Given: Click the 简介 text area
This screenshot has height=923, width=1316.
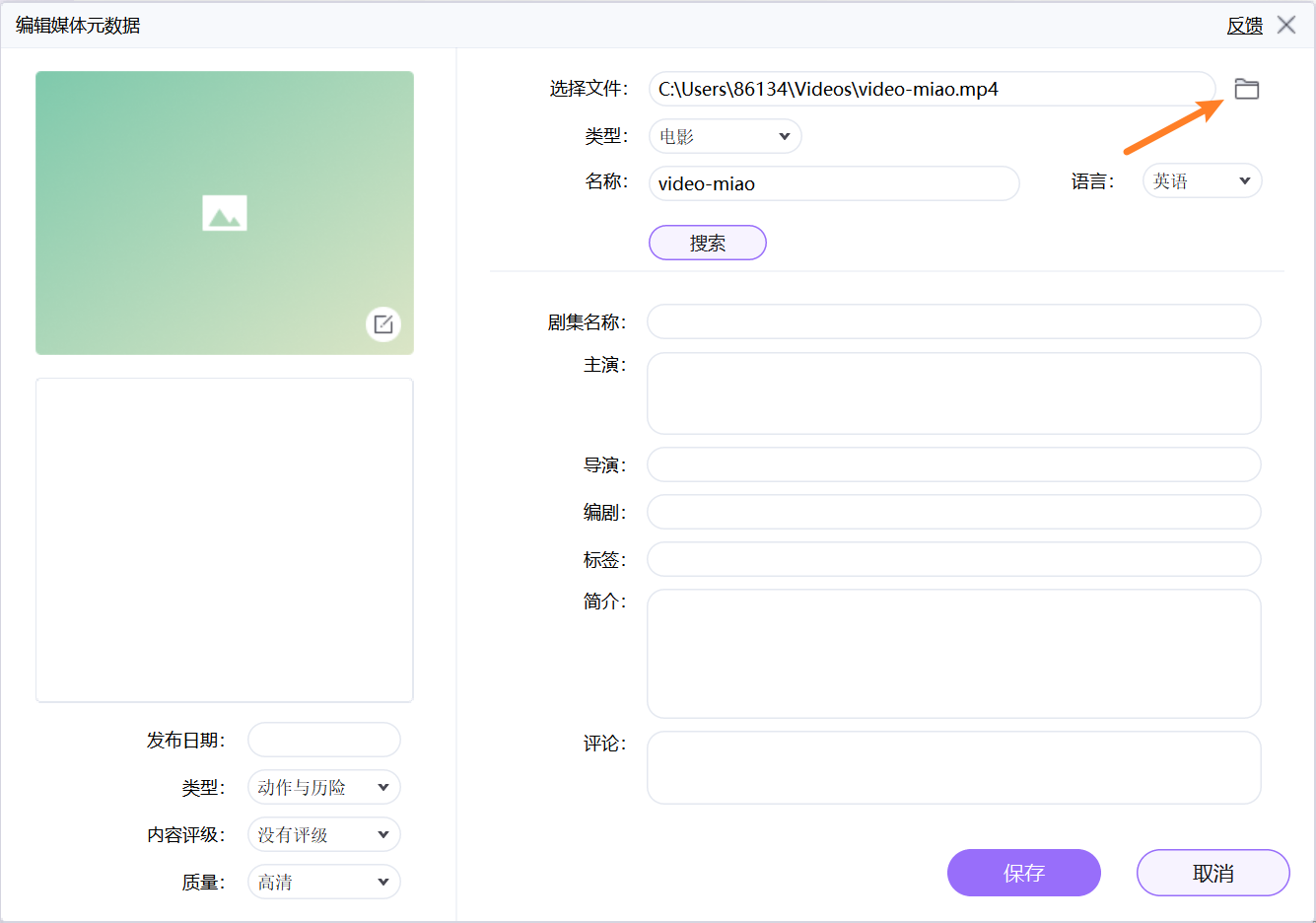Looking at the screenshot, I should [x=953, y=653].
